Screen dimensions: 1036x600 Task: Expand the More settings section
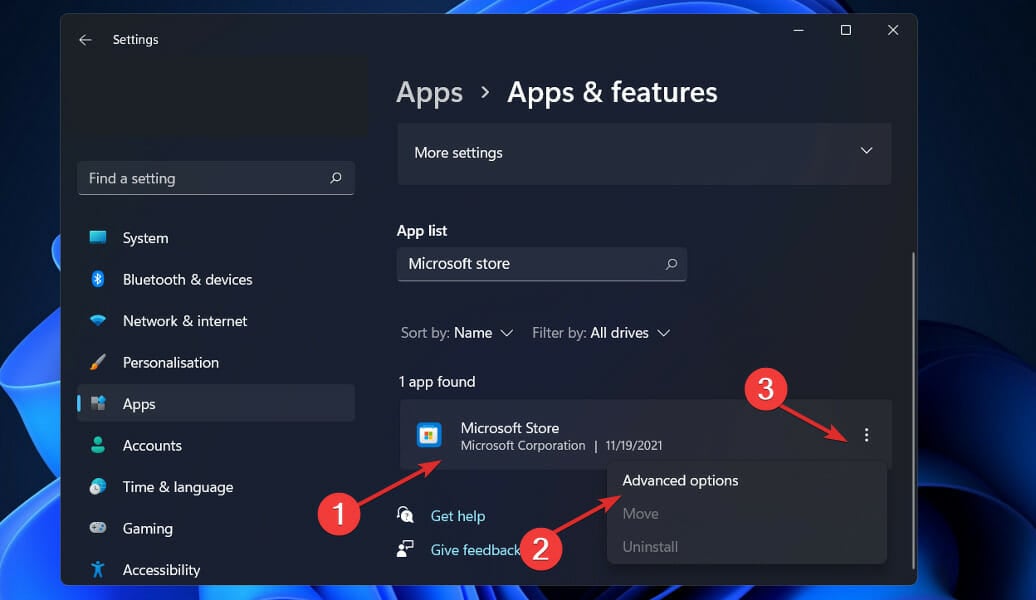tap(644, 153)
